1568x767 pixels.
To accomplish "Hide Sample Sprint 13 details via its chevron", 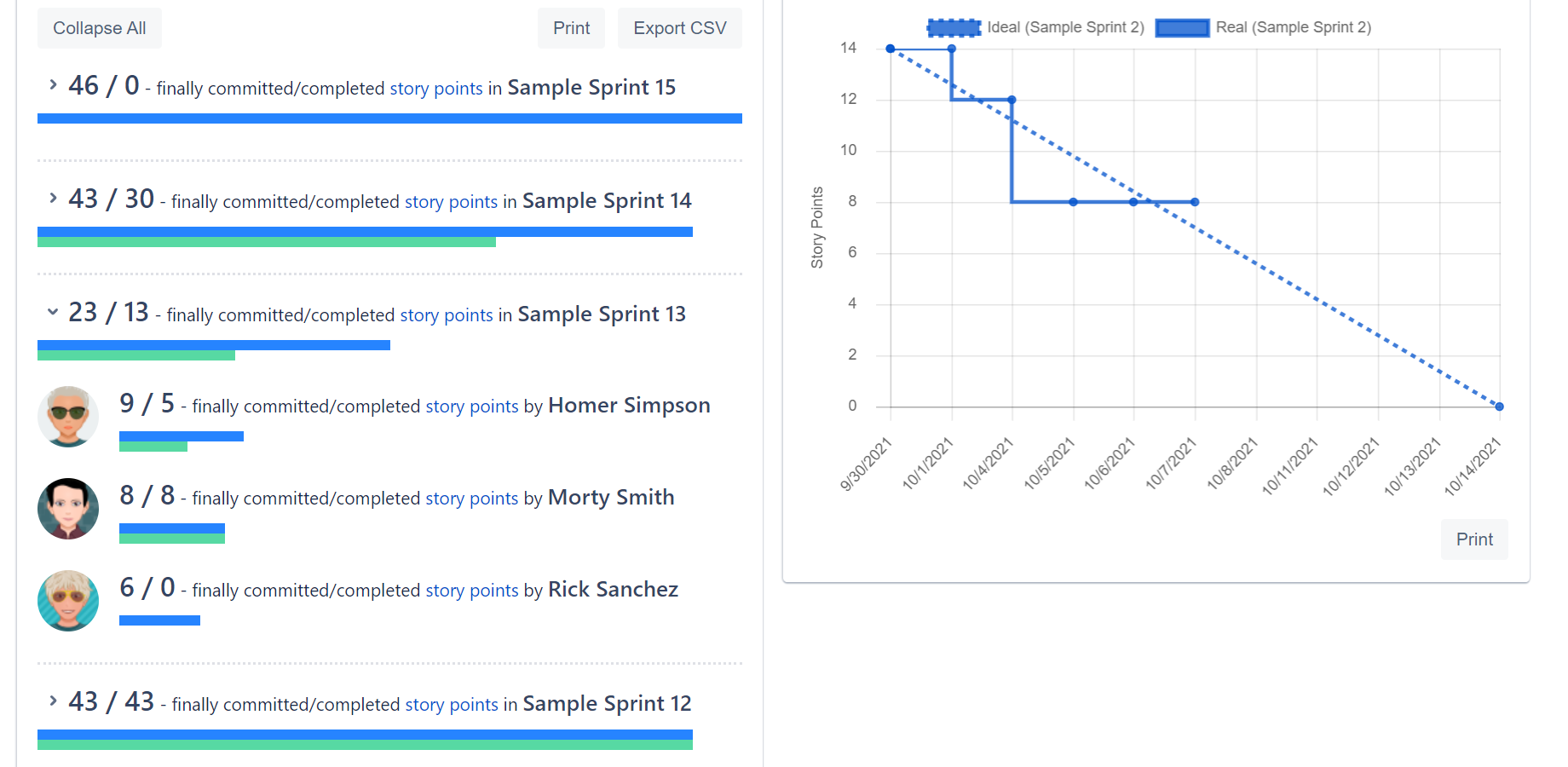I will [51, 312].
